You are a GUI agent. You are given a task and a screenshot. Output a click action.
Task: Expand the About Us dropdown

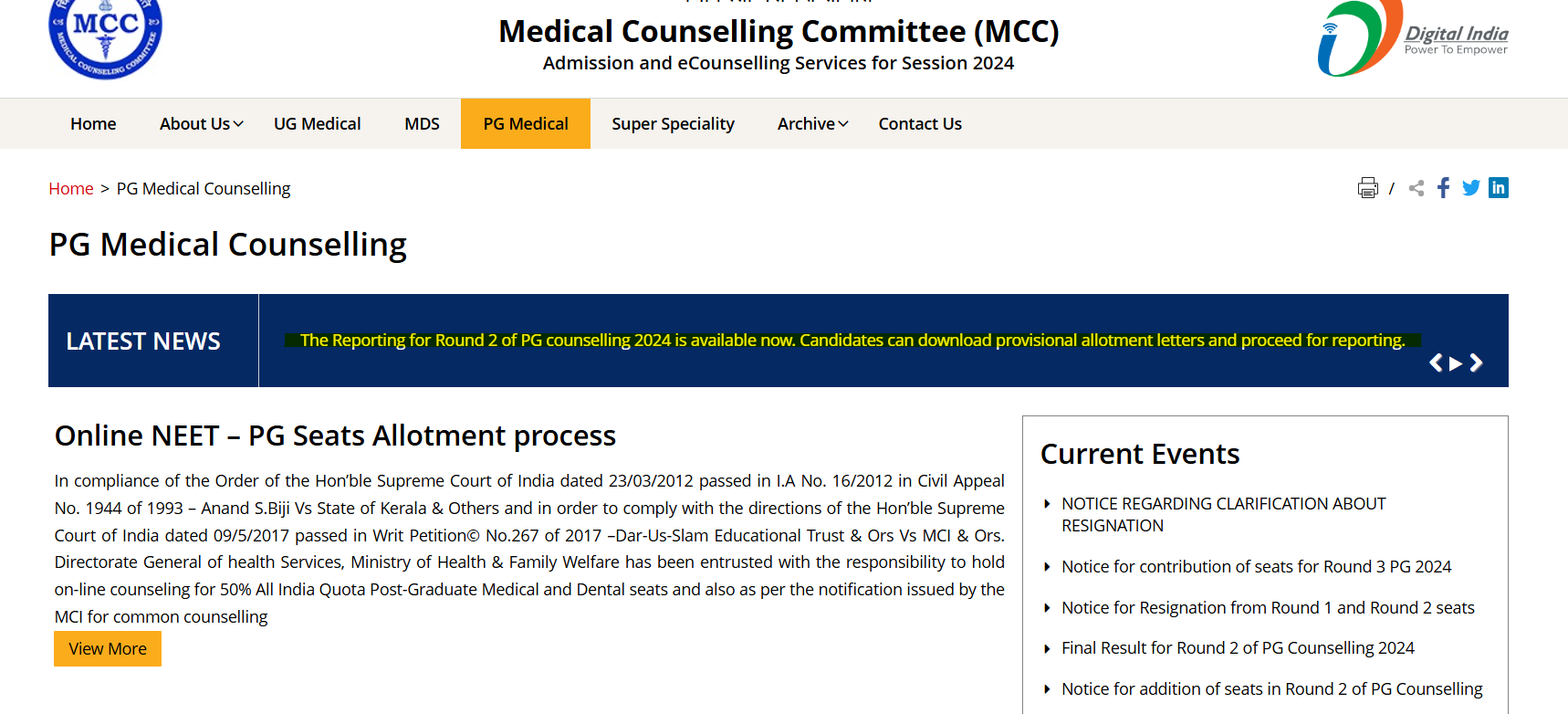click(x=201, y=124)
